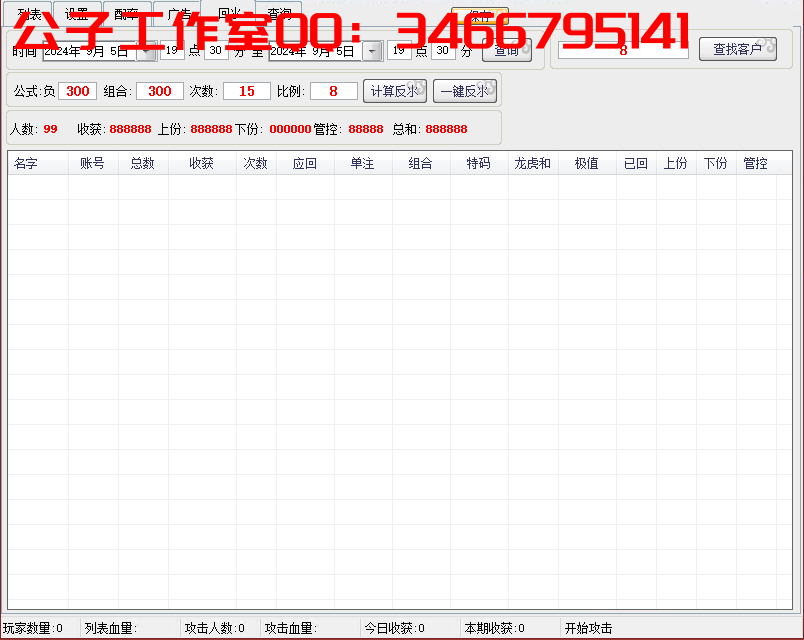804x640 pixels.
Task: Click the 已回 column header
Action: tap(636, 164)
